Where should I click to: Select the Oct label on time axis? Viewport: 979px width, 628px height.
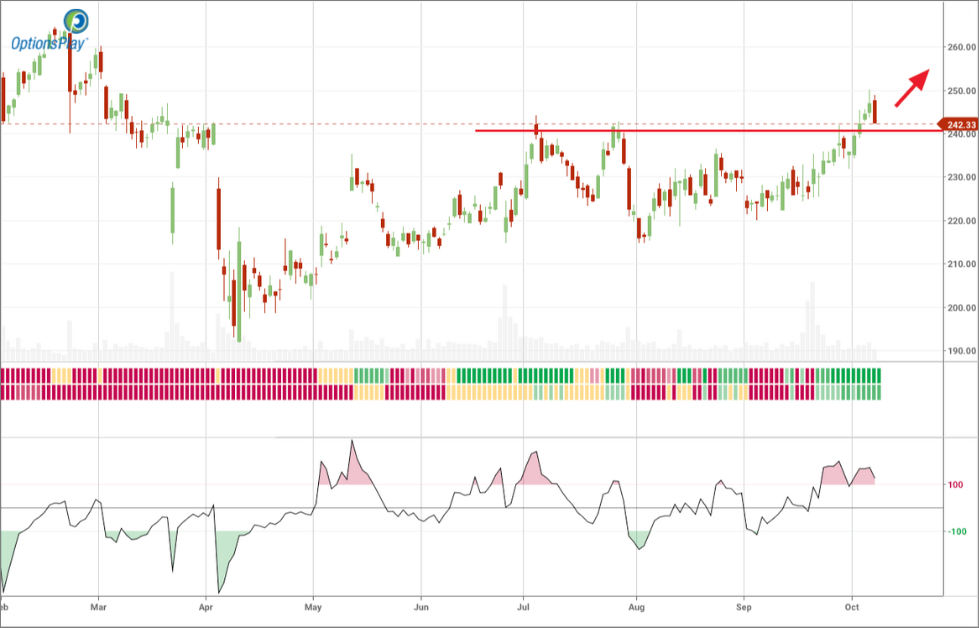click(x=851, y=606)
